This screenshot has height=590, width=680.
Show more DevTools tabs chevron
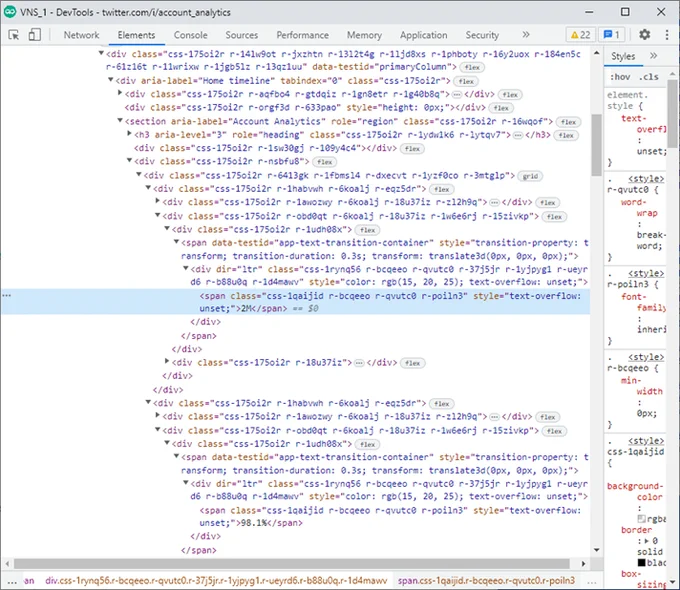(526, 35)
